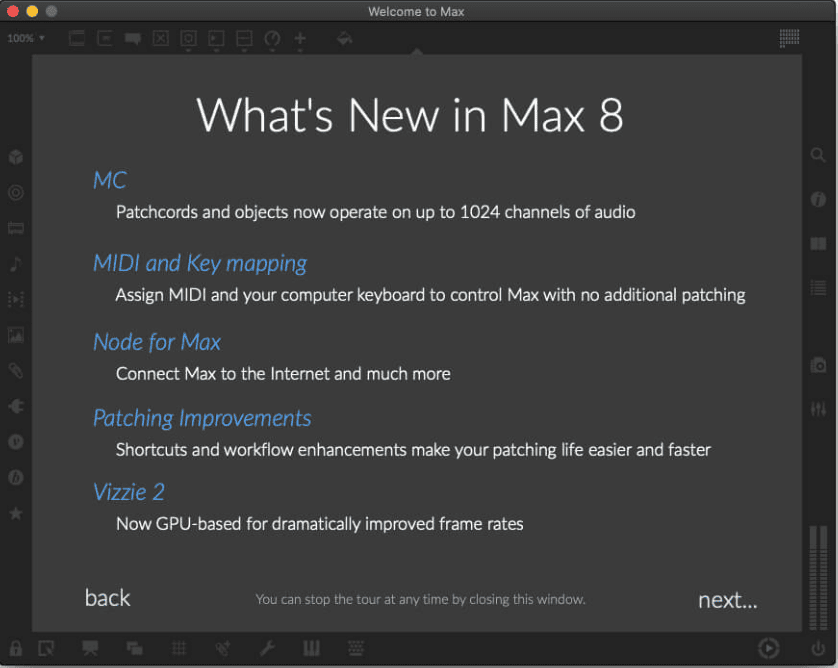
Task: Open the objects cube icon in left sidebar
Action: [15, 157]
